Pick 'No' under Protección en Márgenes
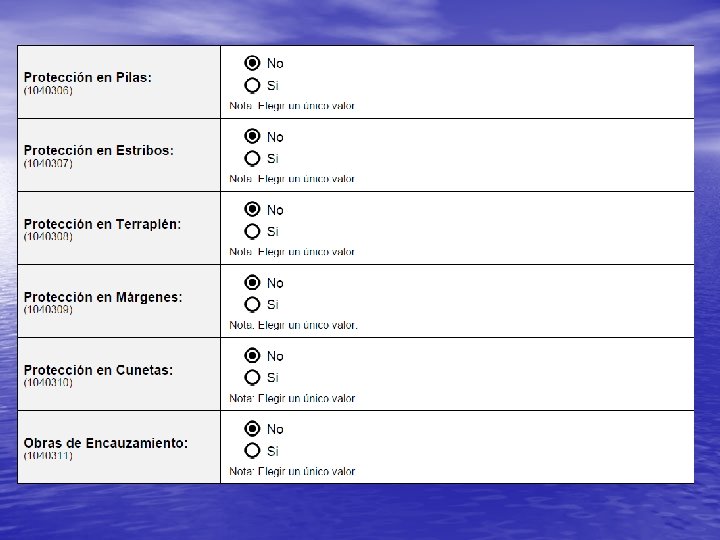Image resolution: width=720 pixels, height=540 pixels. pos(253,283)
